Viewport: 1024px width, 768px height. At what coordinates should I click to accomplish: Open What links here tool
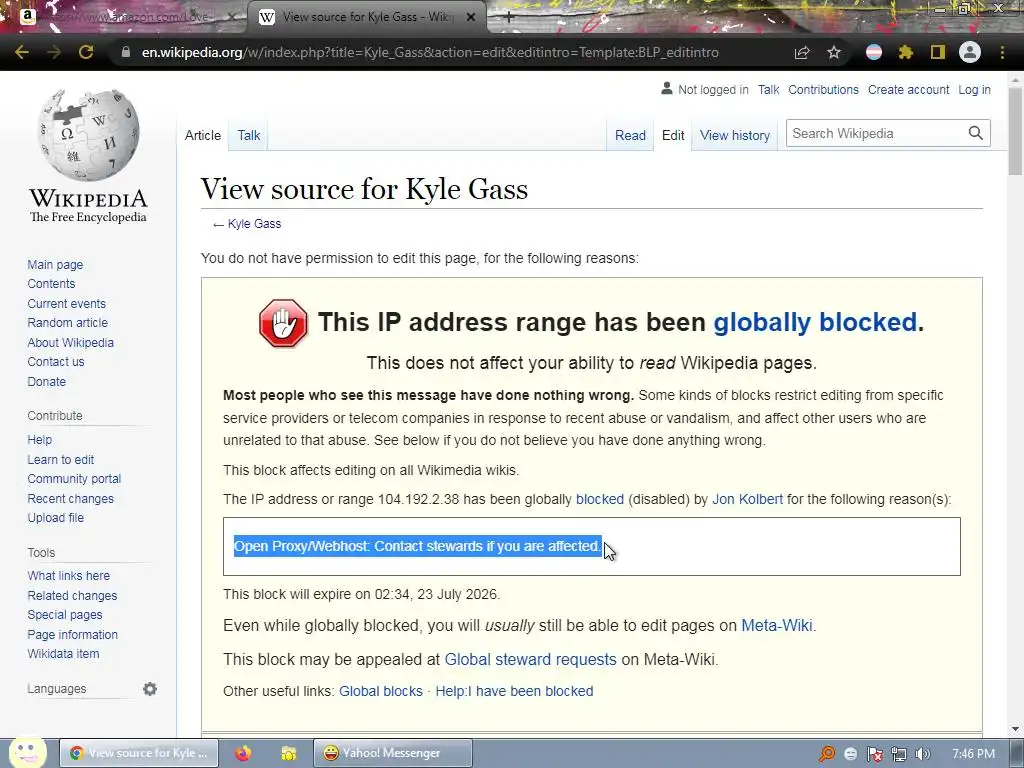pyautogui.click(x=68, y=575)
